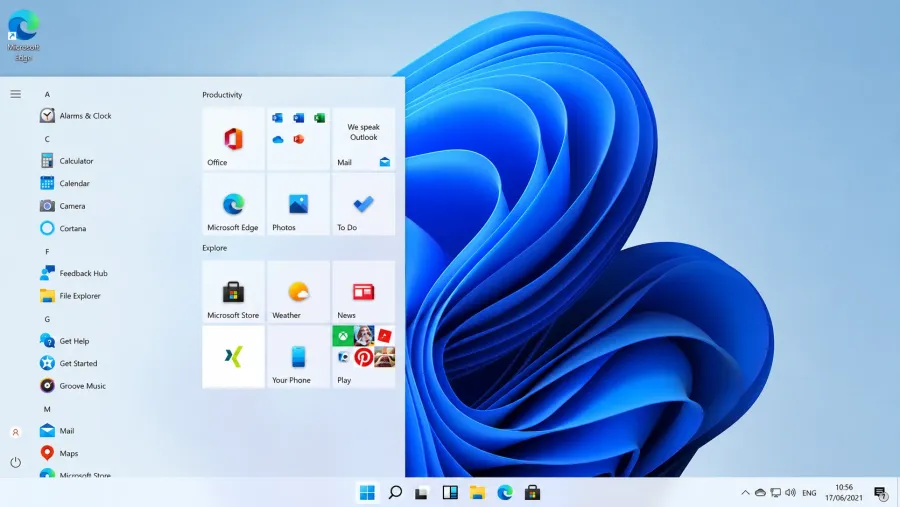The image size is (900, 507).
Task: Click the Power button in Start
Action: click(15, 462)
